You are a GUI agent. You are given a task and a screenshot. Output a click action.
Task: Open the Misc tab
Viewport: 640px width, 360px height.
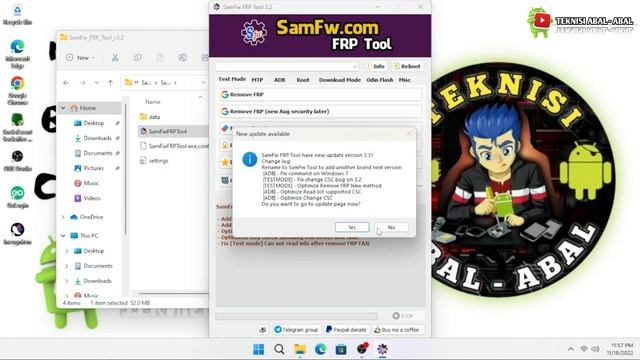point(404,80)
